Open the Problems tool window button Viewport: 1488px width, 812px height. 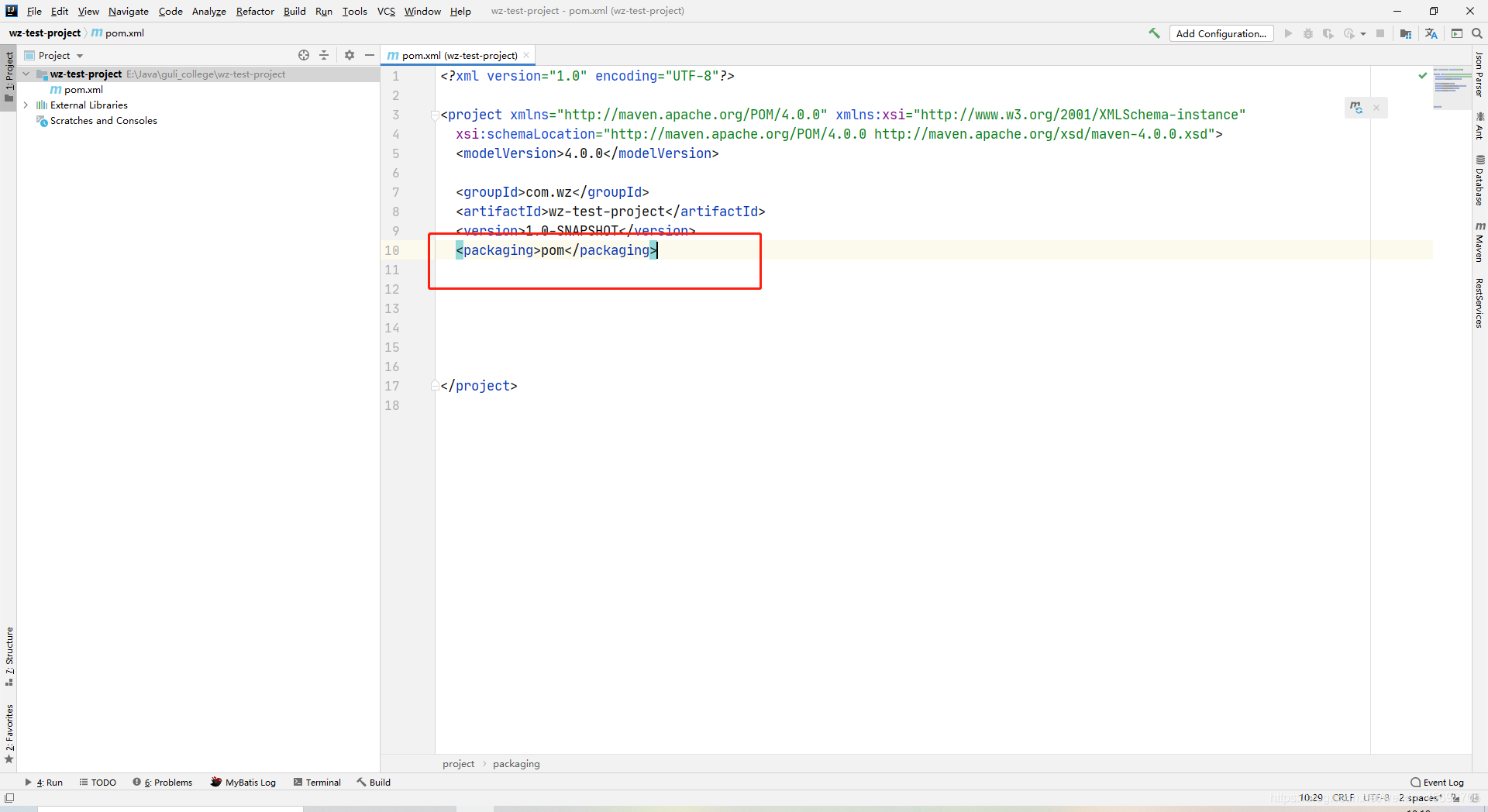[163, 783]
